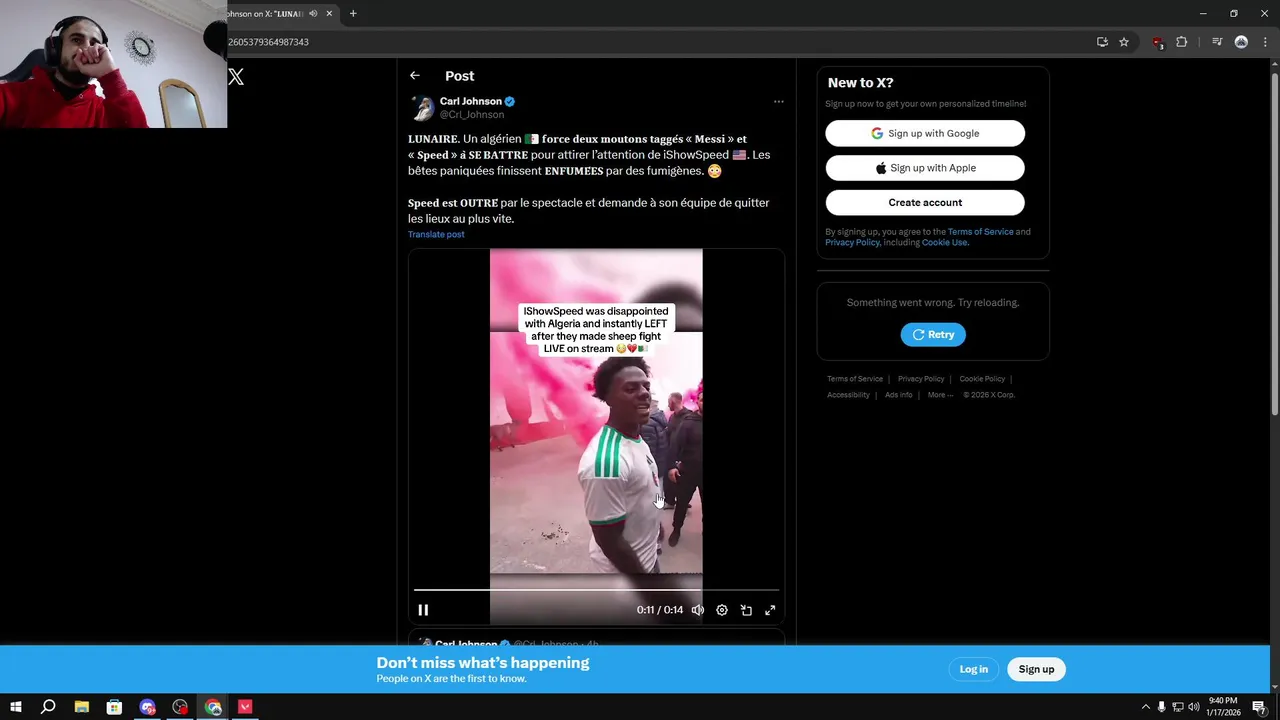Click the Create account button
1280x720 pixels.
coord(925,202)
